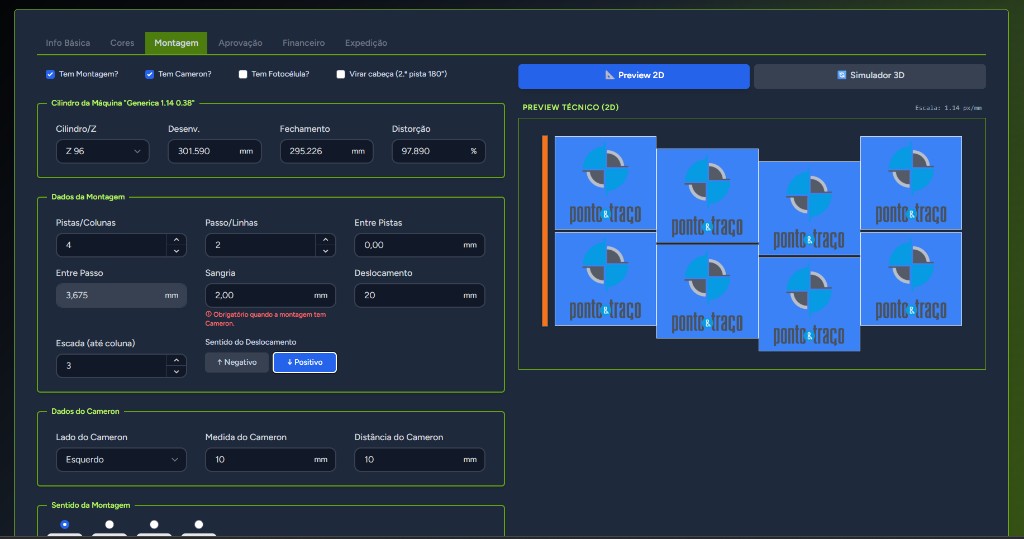The width and height of the screenshot is (1024, 539).
Task: Click the Deslocamento input field
Action: 420,295
